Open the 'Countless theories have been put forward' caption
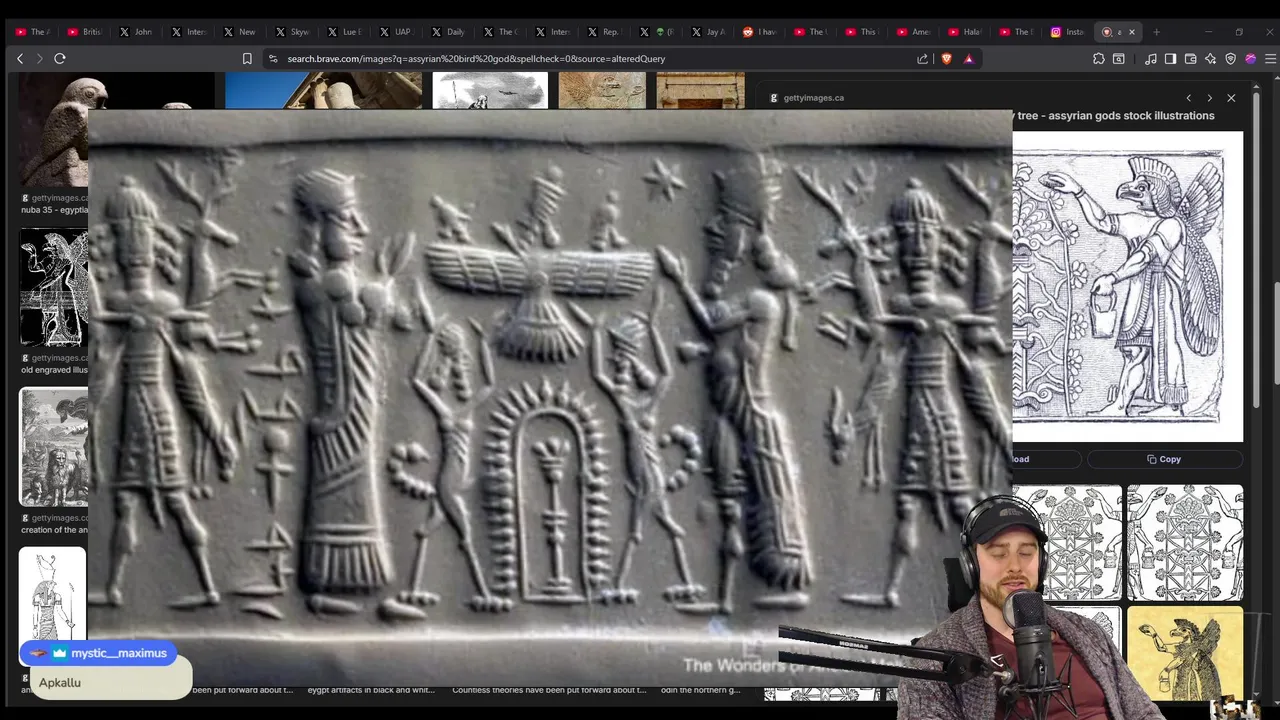The image size is (1280, 720). coord(549,690)
